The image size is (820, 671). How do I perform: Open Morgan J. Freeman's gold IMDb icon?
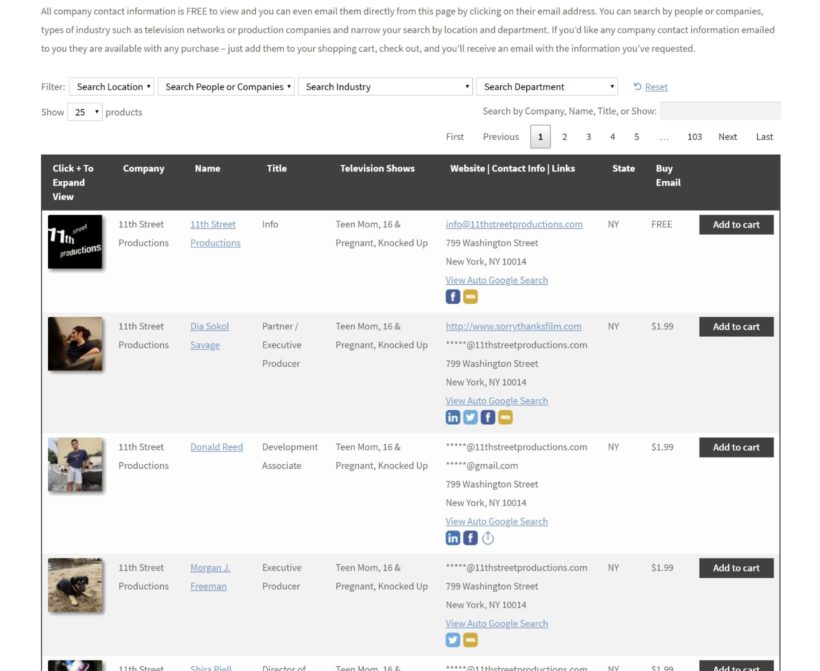click(x=470, y=638)
